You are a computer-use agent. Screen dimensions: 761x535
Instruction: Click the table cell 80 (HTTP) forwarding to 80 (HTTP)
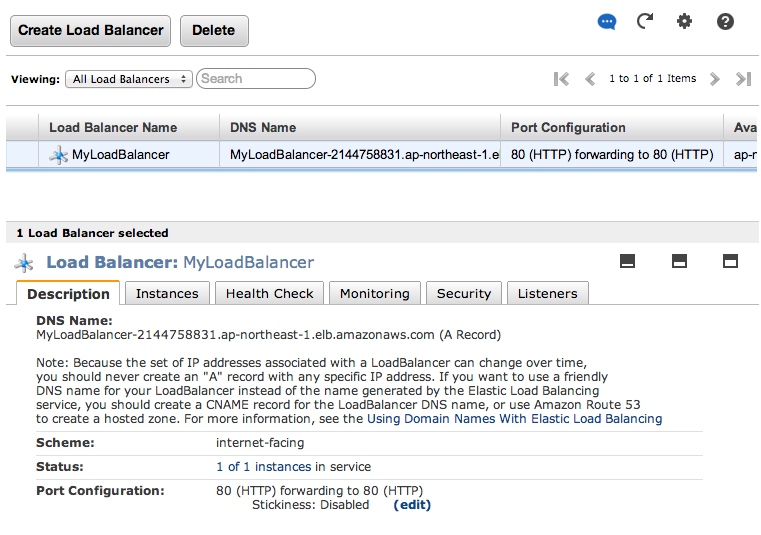612,155
